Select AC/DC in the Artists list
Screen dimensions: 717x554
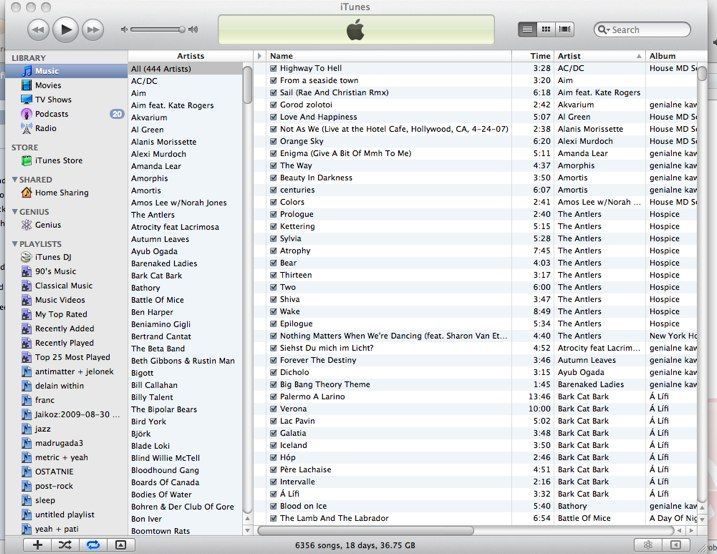coord(185,81)
